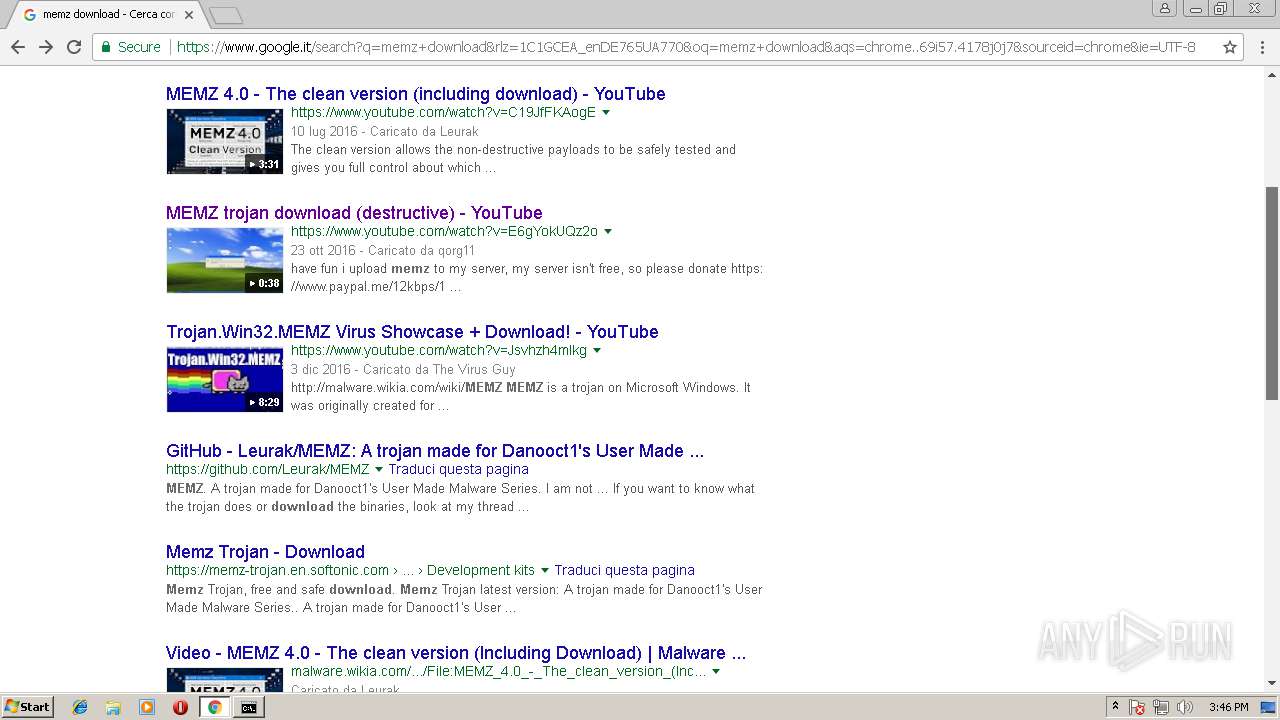Click the red Opera icon in taskbar
Image resolution: width=1280 pixels, height=720 pixels.
pos(180,707)
